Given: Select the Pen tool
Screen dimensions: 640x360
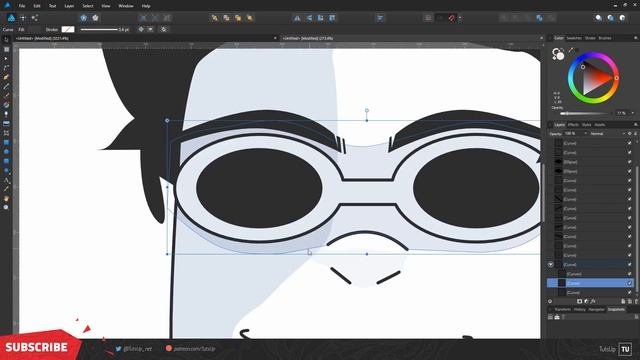Looking at the screenshot, I should click(6, 77).
